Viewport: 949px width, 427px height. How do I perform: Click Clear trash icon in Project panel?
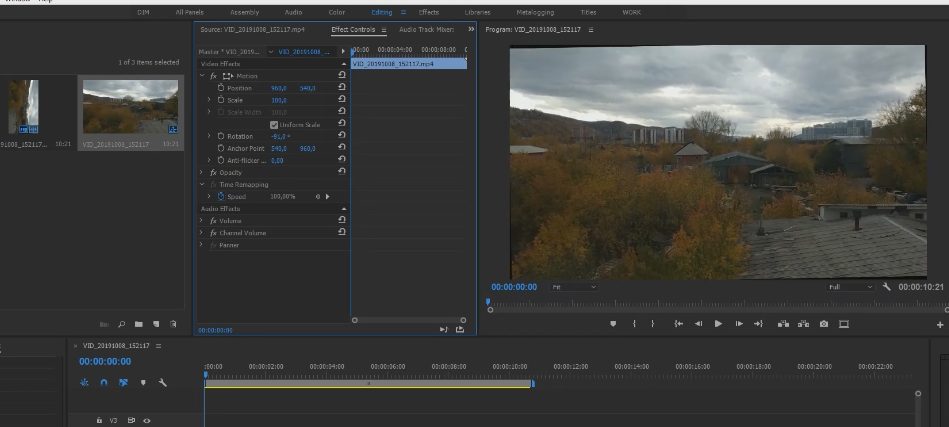173,324
